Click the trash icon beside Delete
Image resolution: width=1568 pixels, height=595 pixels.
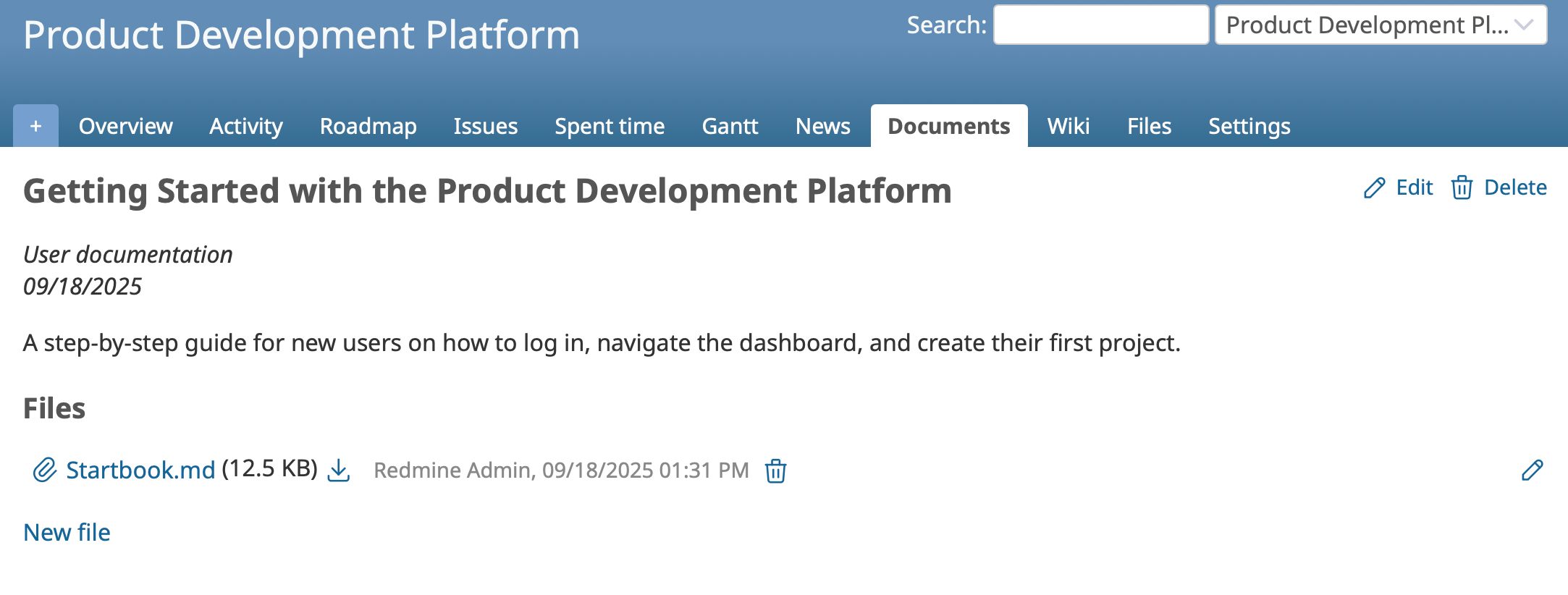click(1462, 188)
